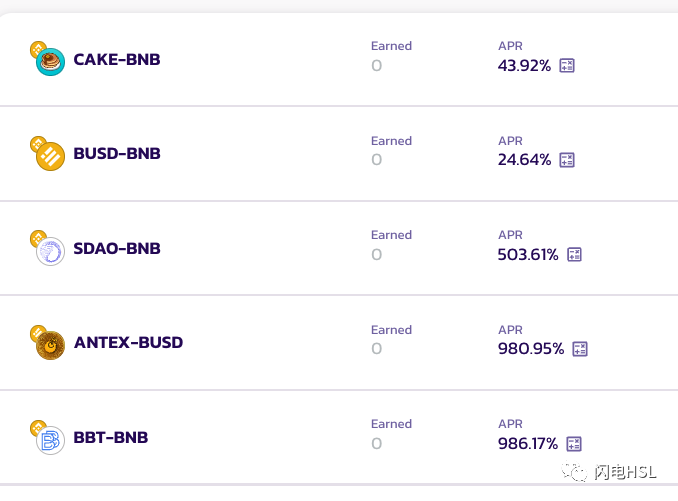Viewport: 678px width, 501px height.
Task: Click the BBT-BNB token pair icon
Action: tap(48, 437)
